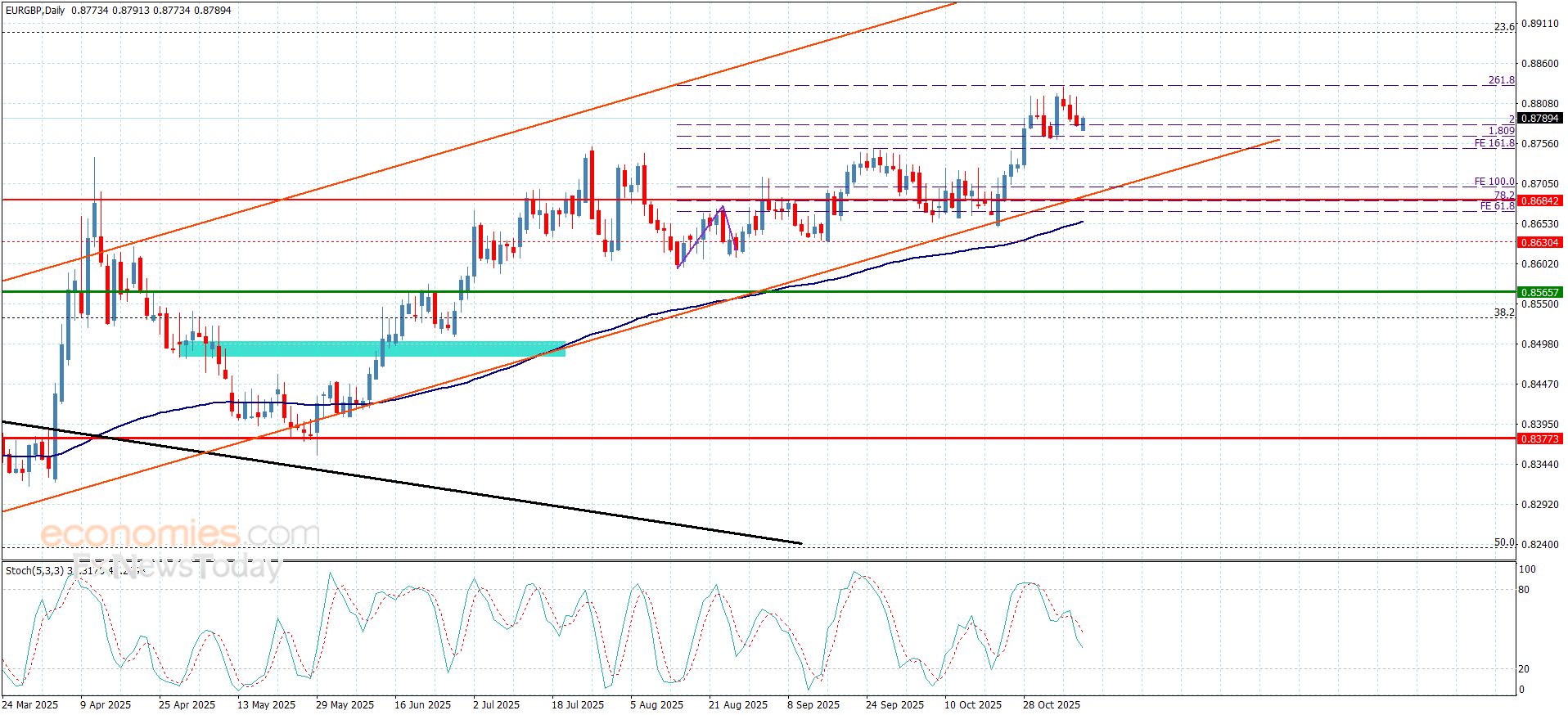
Task: Click the 50.0 Fibonacci retracement label
Action: pyautogui.click(x=1503, y=542)
